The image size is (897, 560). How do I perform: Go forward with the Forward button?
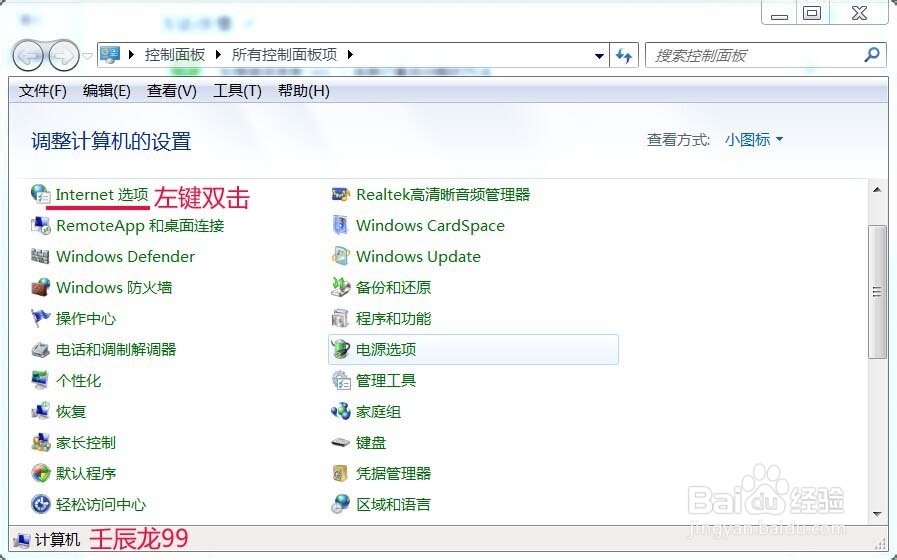[x=63, y=55]
